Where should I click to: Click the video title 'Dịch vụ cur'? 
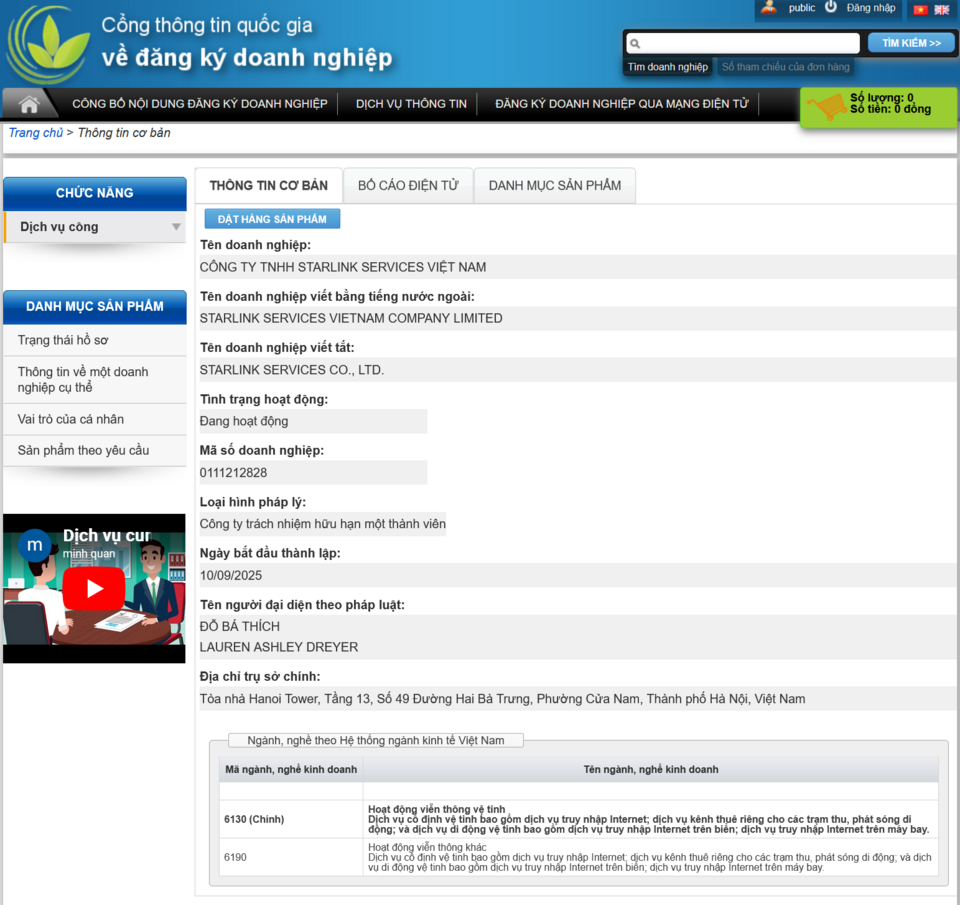click(107, 536)
